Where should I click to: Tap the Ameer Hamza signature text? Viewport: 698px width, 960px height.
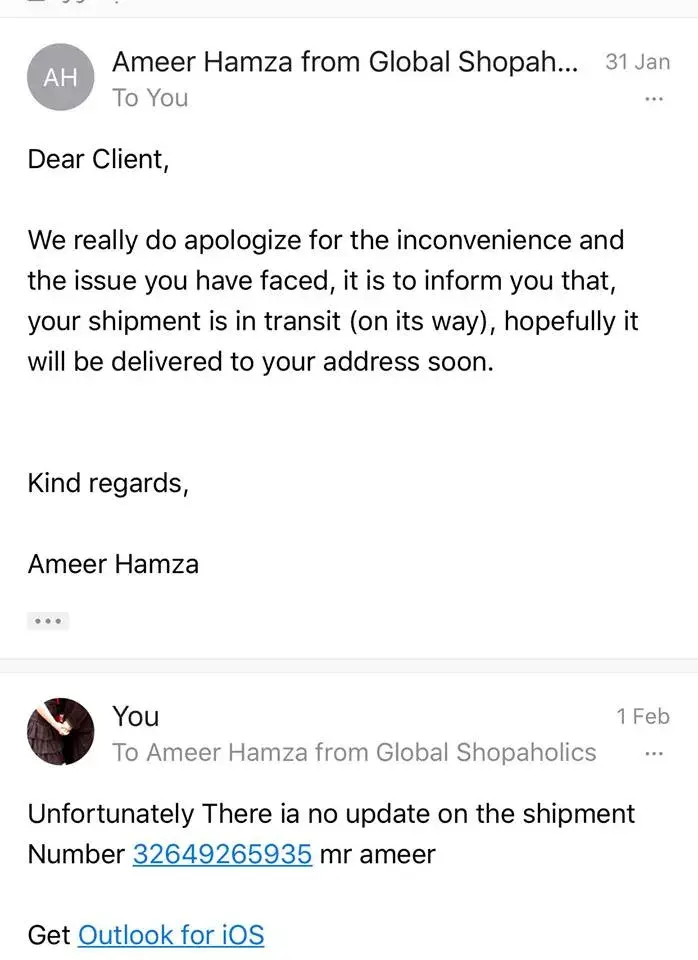pyautogui.click(x=113, y=564)
